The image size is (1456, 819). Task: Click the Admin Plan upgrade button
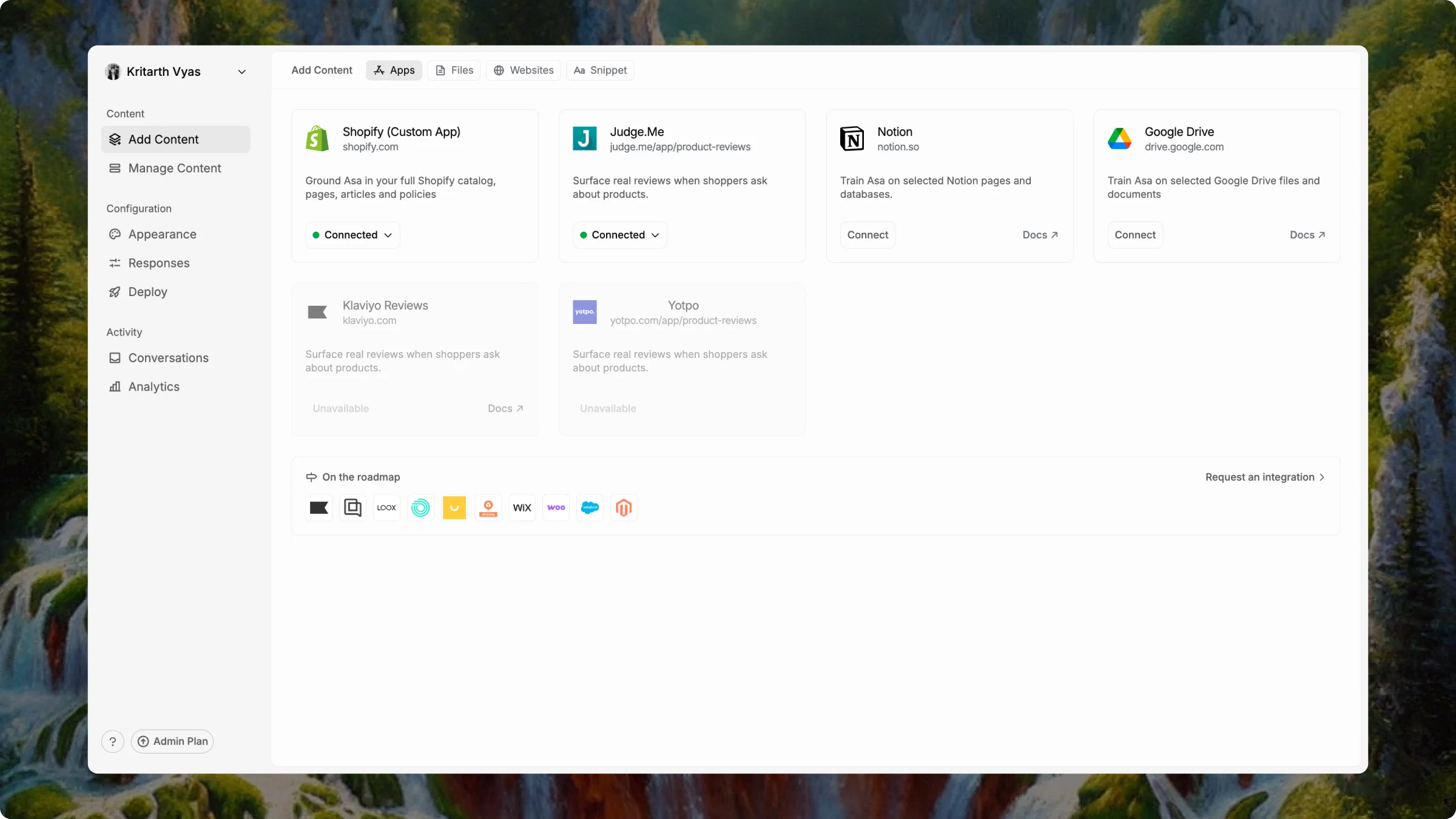point(172,741)
